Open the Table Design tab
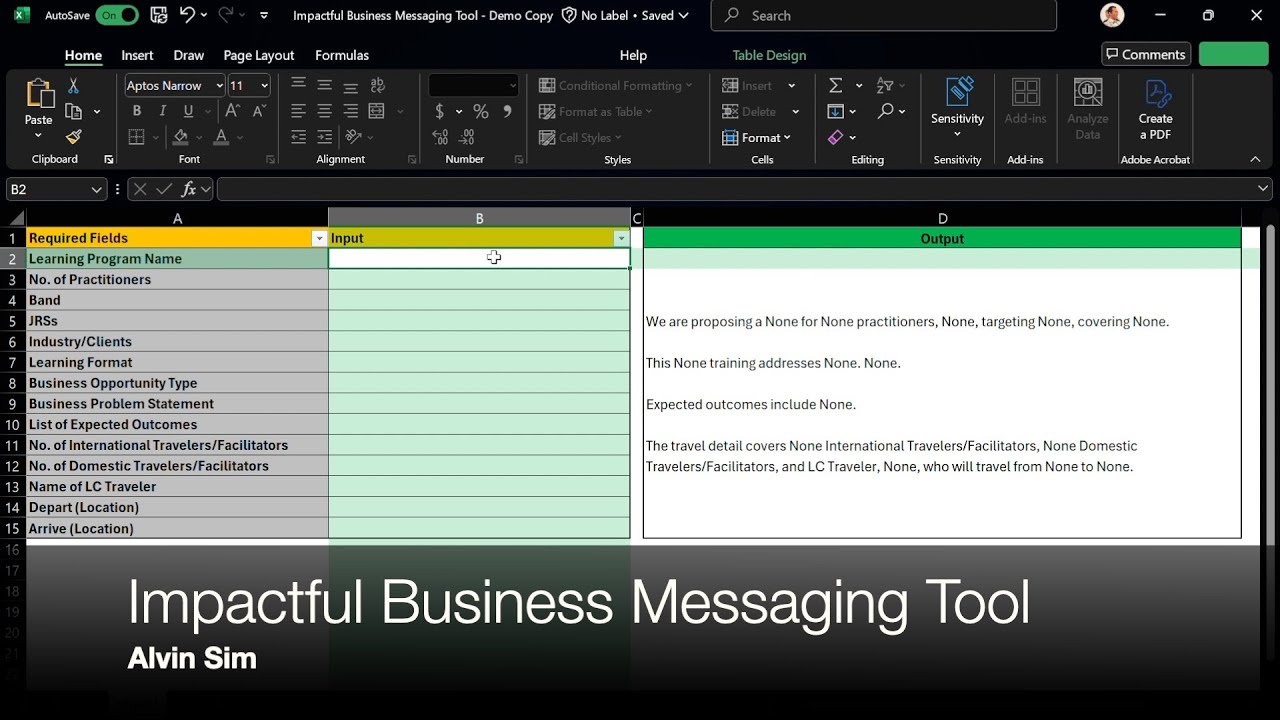 pyautogui.click(x=769, y=55)
